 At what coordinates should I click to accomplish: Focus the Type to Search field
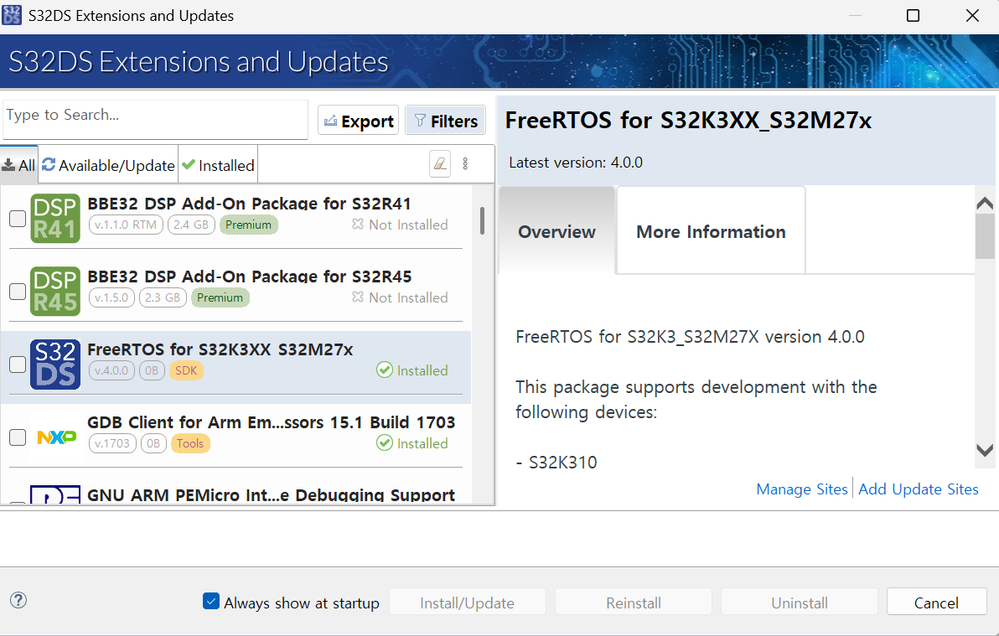click(x=155, y=116)
